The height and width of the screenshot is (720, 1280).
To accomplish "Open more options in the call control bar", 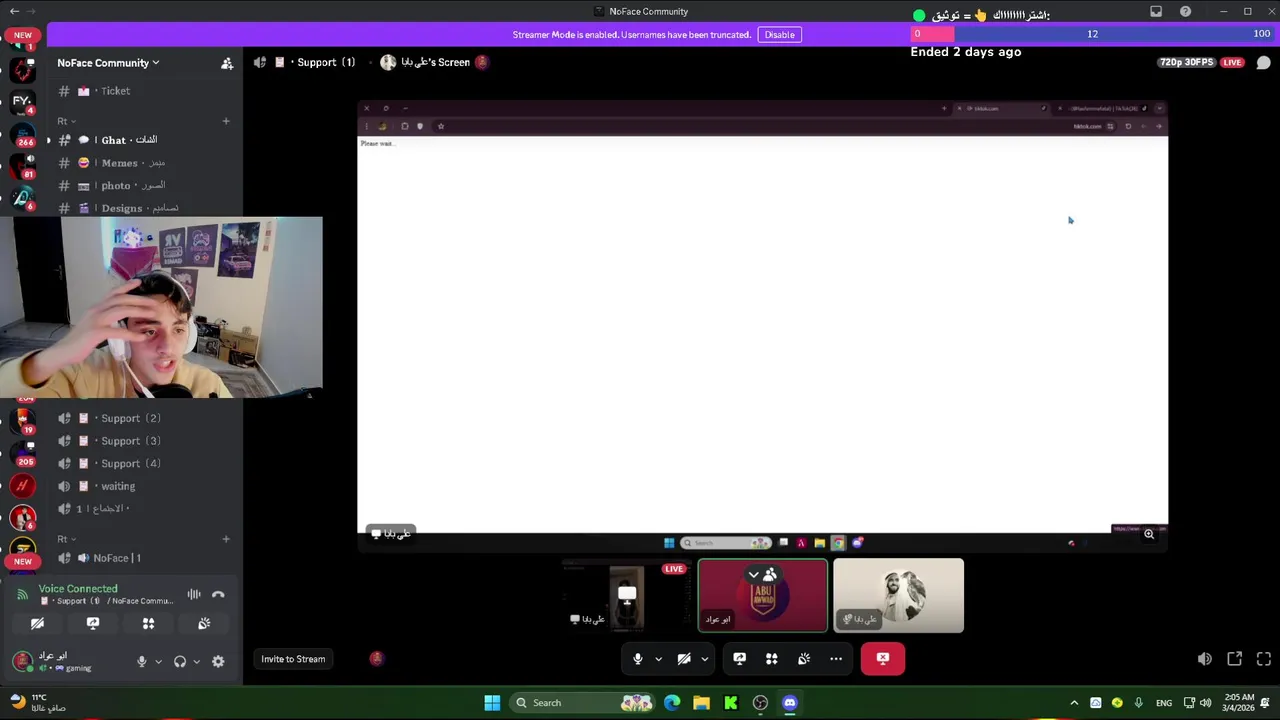I will click(x=836, y=659).
